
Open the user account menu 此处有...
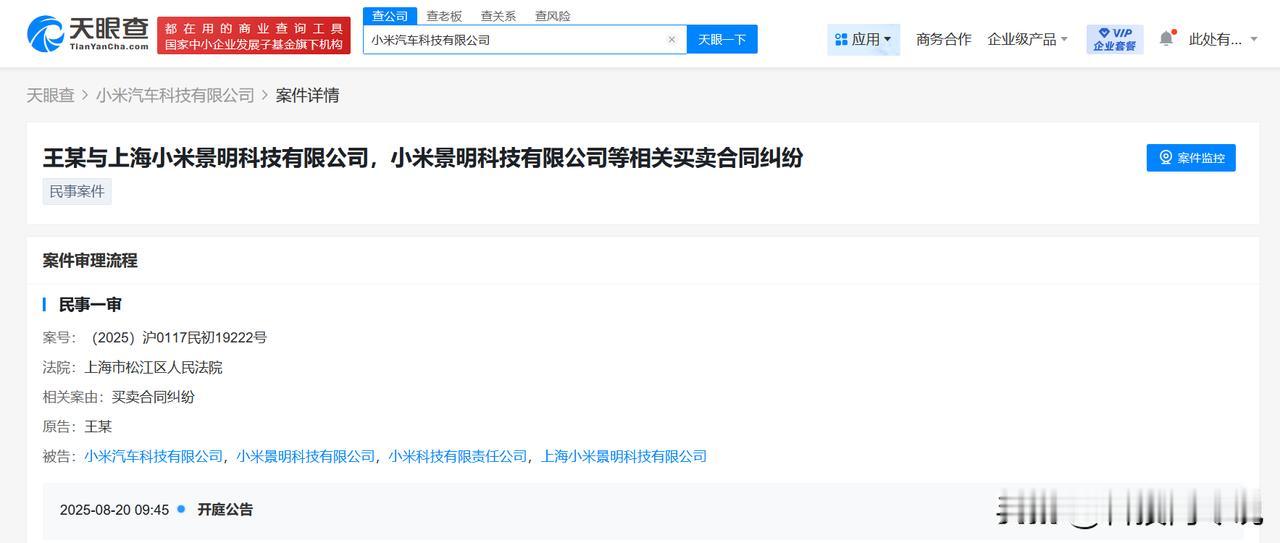tap(1222, 39)
